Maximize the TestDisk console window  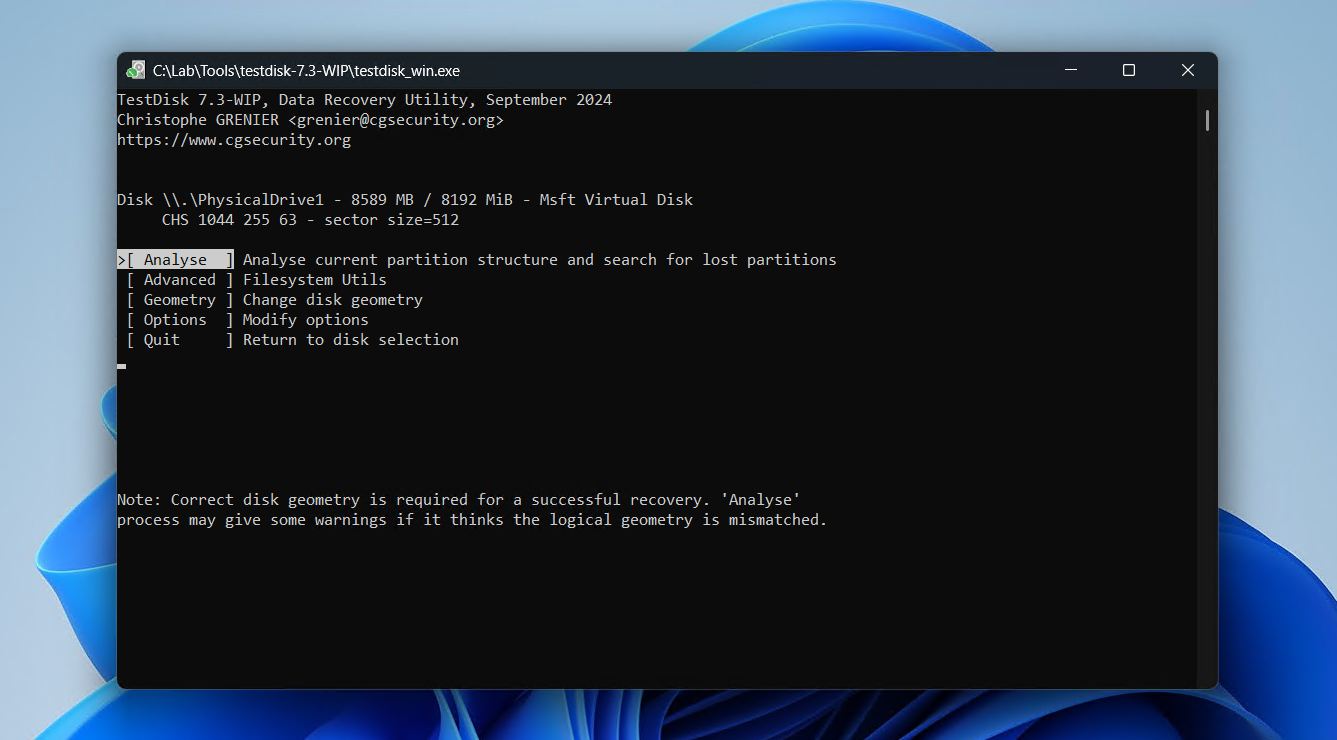coord(1129,70)
